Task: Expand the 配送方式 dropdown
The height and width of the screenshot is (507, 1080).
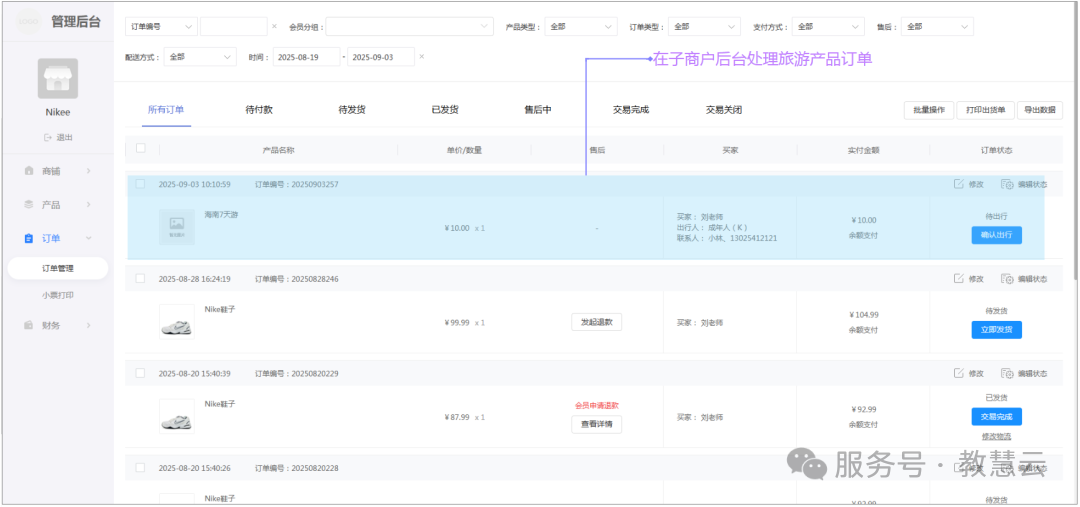Action: click(x=200, y=57)
